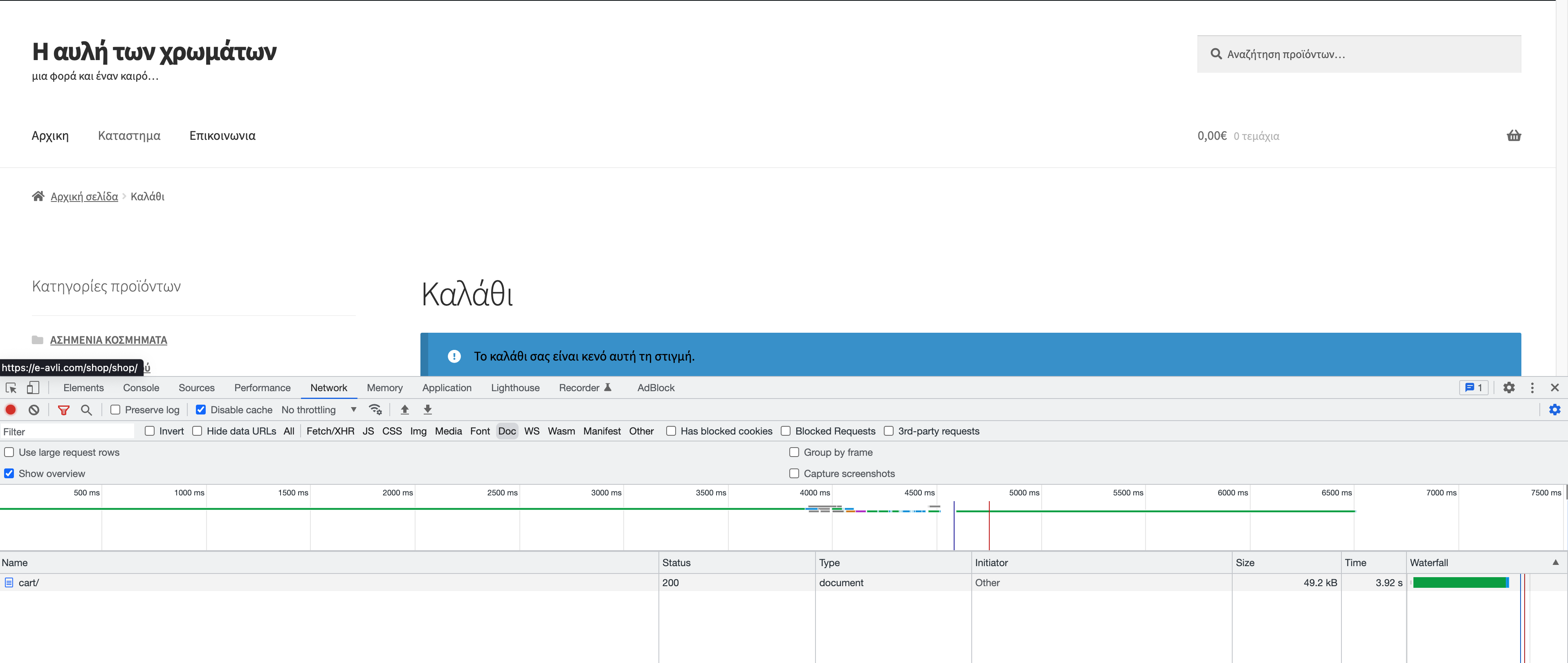
Task: Stop recording network log
Action: coord(11,409)
